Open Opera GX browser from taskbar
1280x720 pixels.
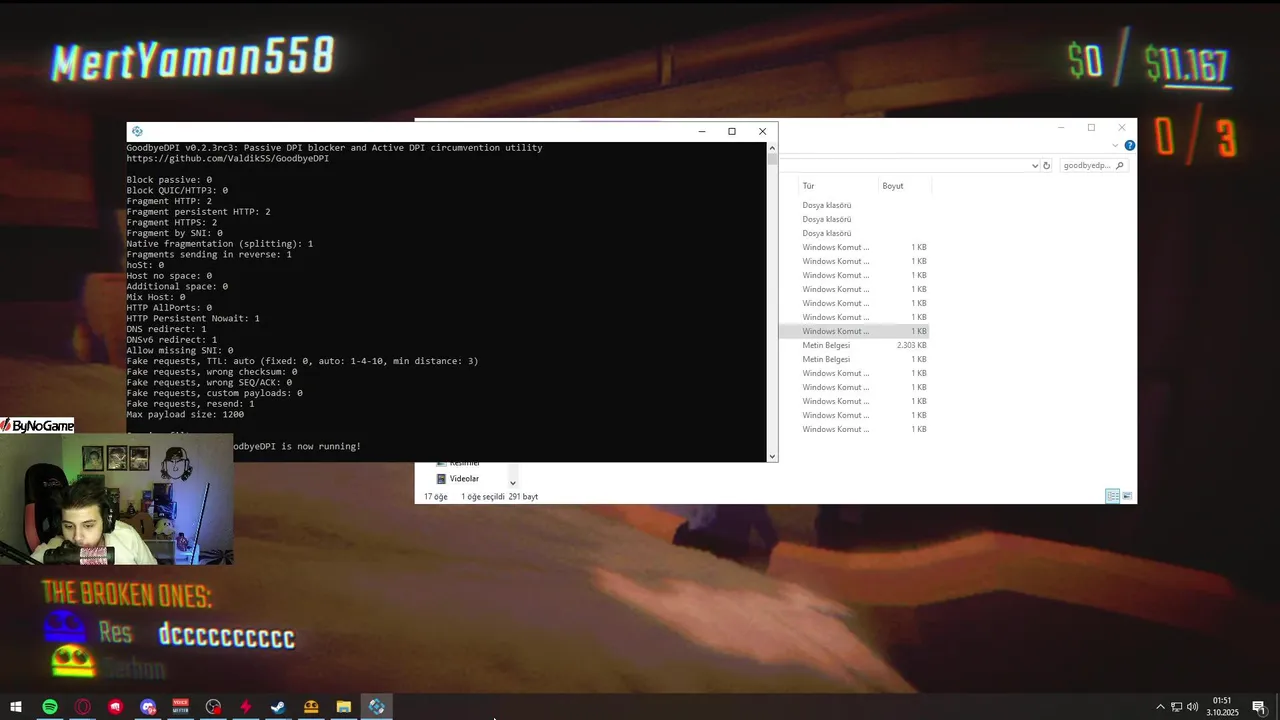click(x=82, y=707)
